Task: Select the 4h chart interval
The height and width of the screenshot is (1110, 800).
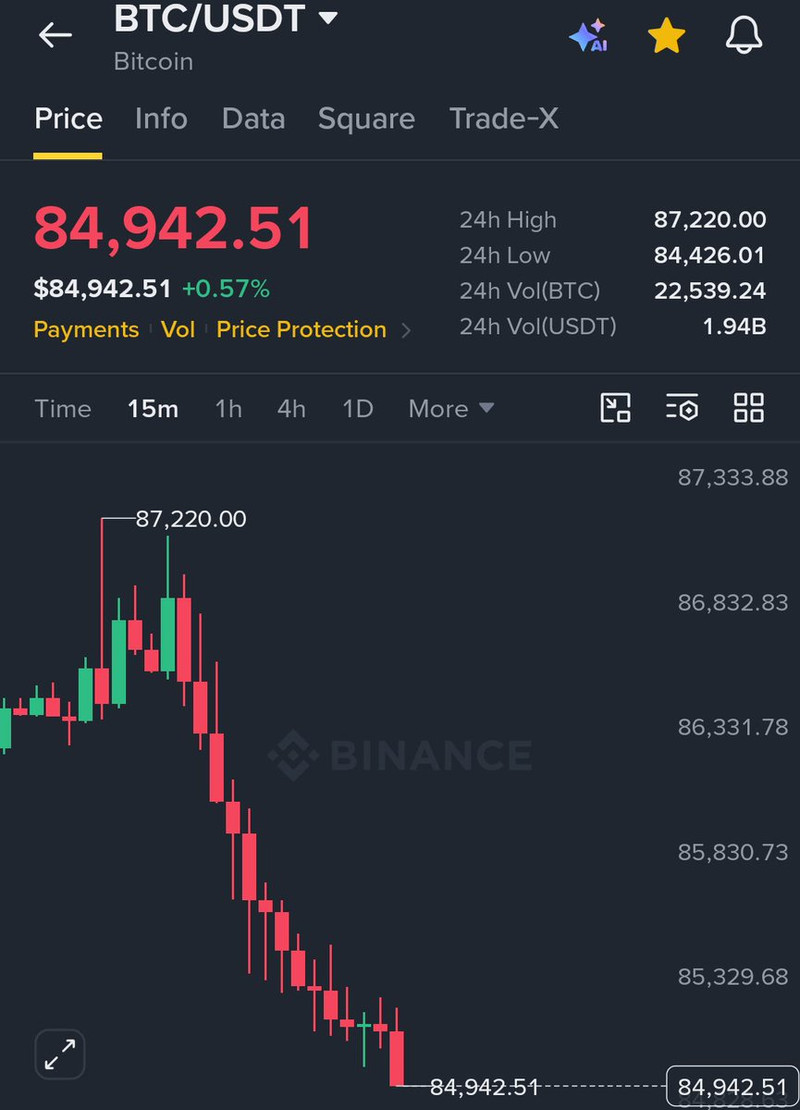Action: [x=291, y=408]
